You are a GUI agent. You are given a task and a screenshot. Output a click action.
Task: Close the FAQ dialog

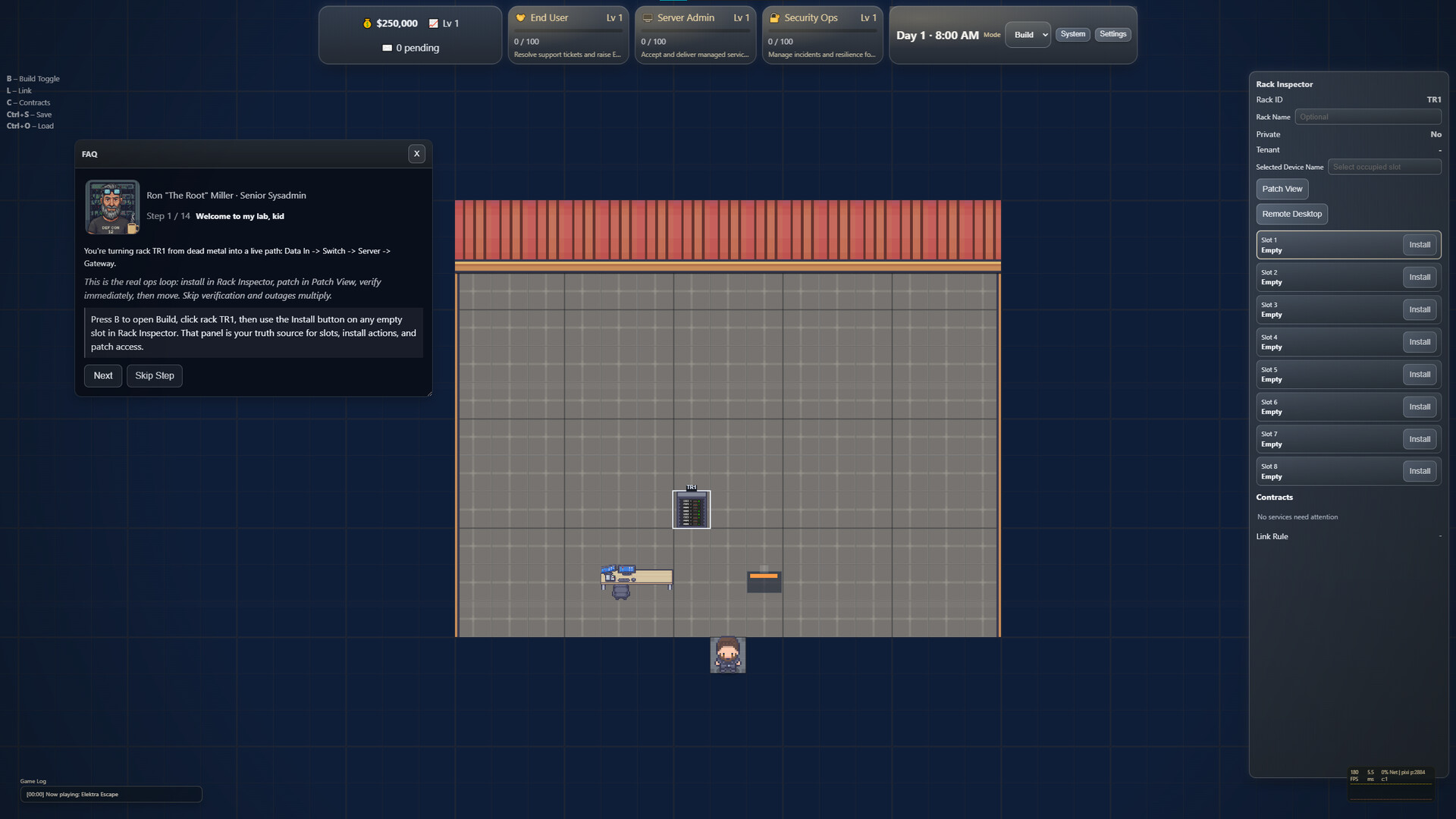416,154
